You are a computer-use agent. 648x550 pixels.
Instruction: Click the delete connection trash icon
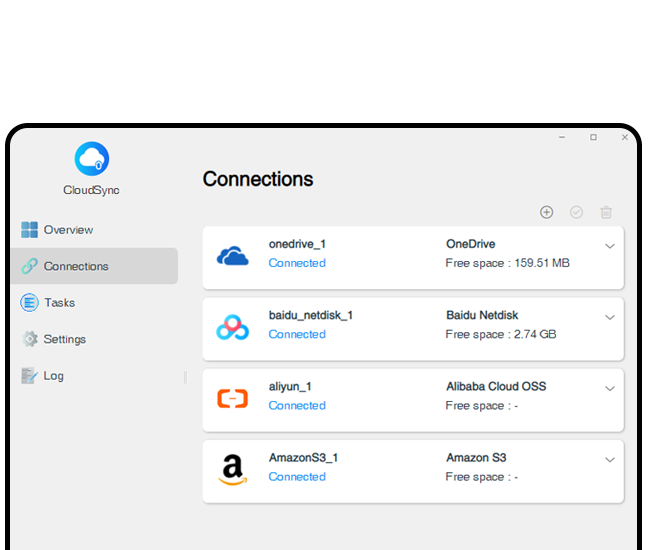(606, 212)
